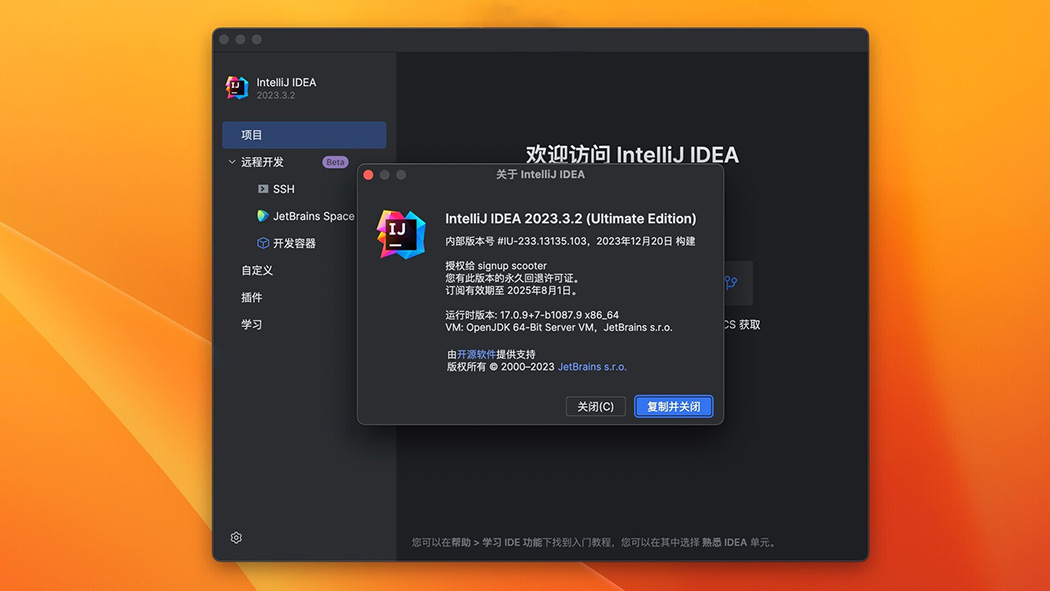This screenshot has height=591, width=1050.
Task: Open the SSH remote development entry
Action: coord(284,189)
